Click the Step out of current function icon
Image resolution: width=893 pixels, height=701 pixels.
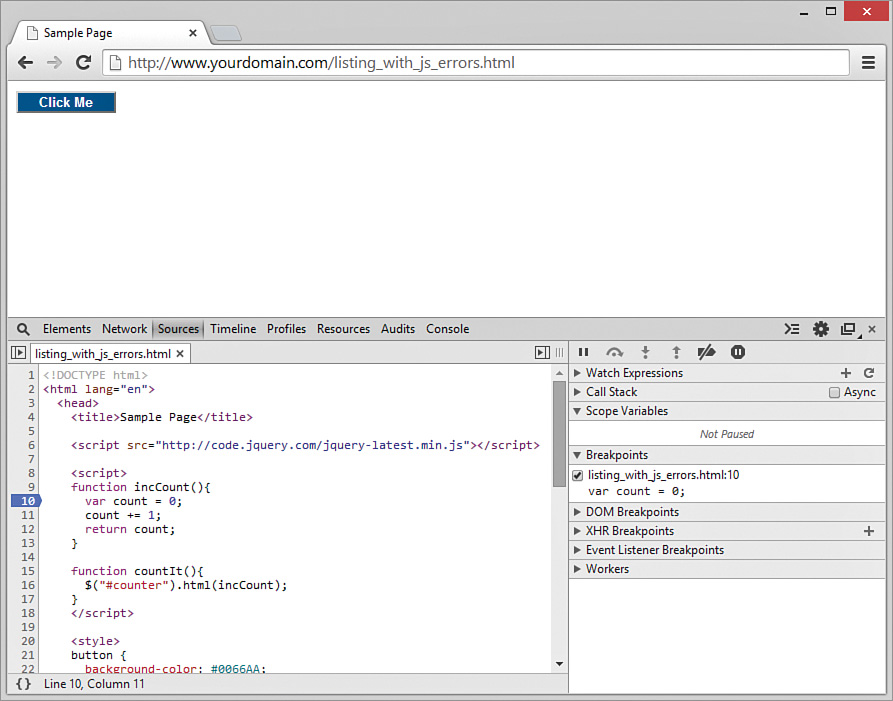(x=676, y=352)
